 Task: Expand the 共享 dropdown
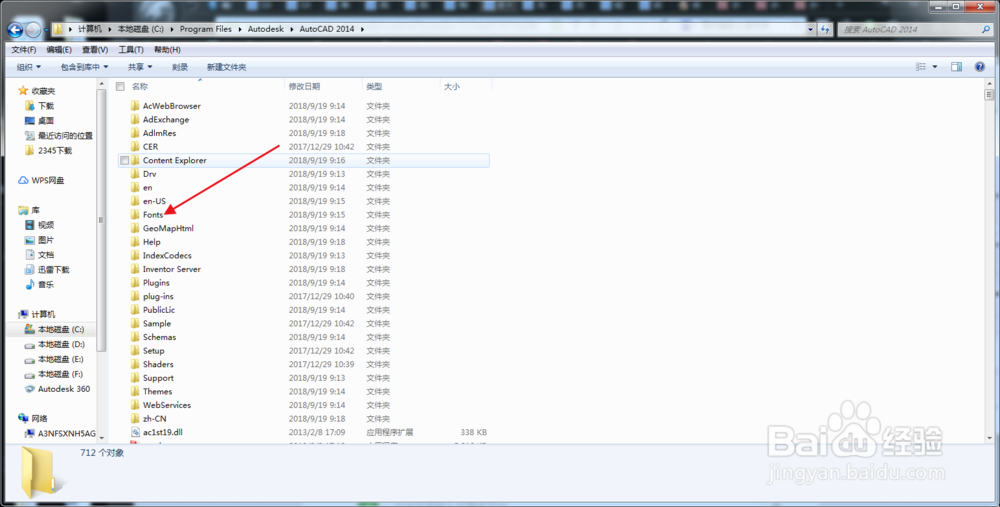coord(140,67)
